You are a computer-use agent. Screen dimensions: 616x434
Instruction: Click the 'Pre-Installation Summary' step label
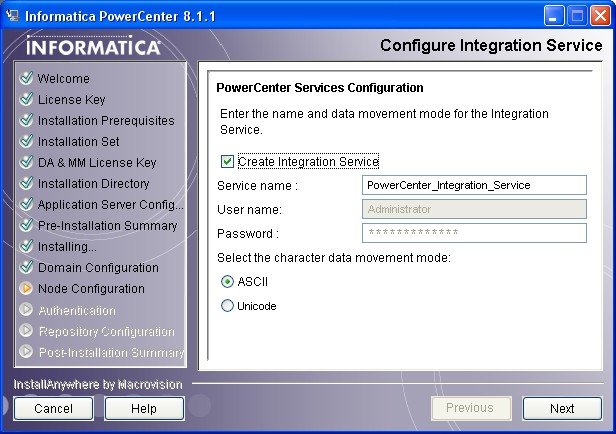[108, 225]
